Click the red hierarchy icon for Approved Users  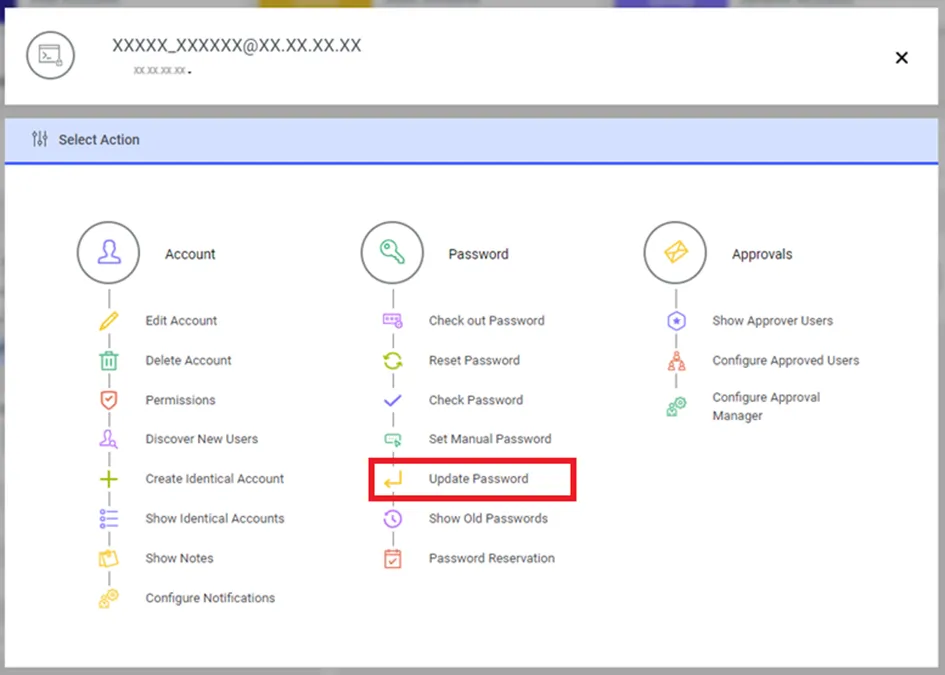676,360
